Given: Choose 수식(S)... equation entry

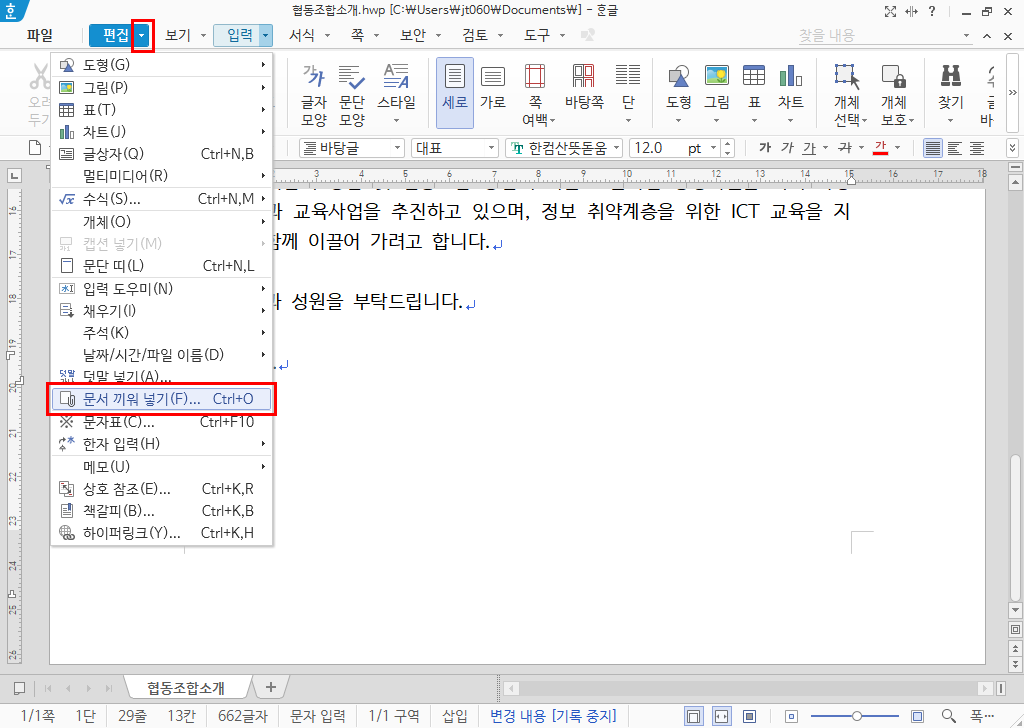Looking at the screenshot, I should (161, 199).
